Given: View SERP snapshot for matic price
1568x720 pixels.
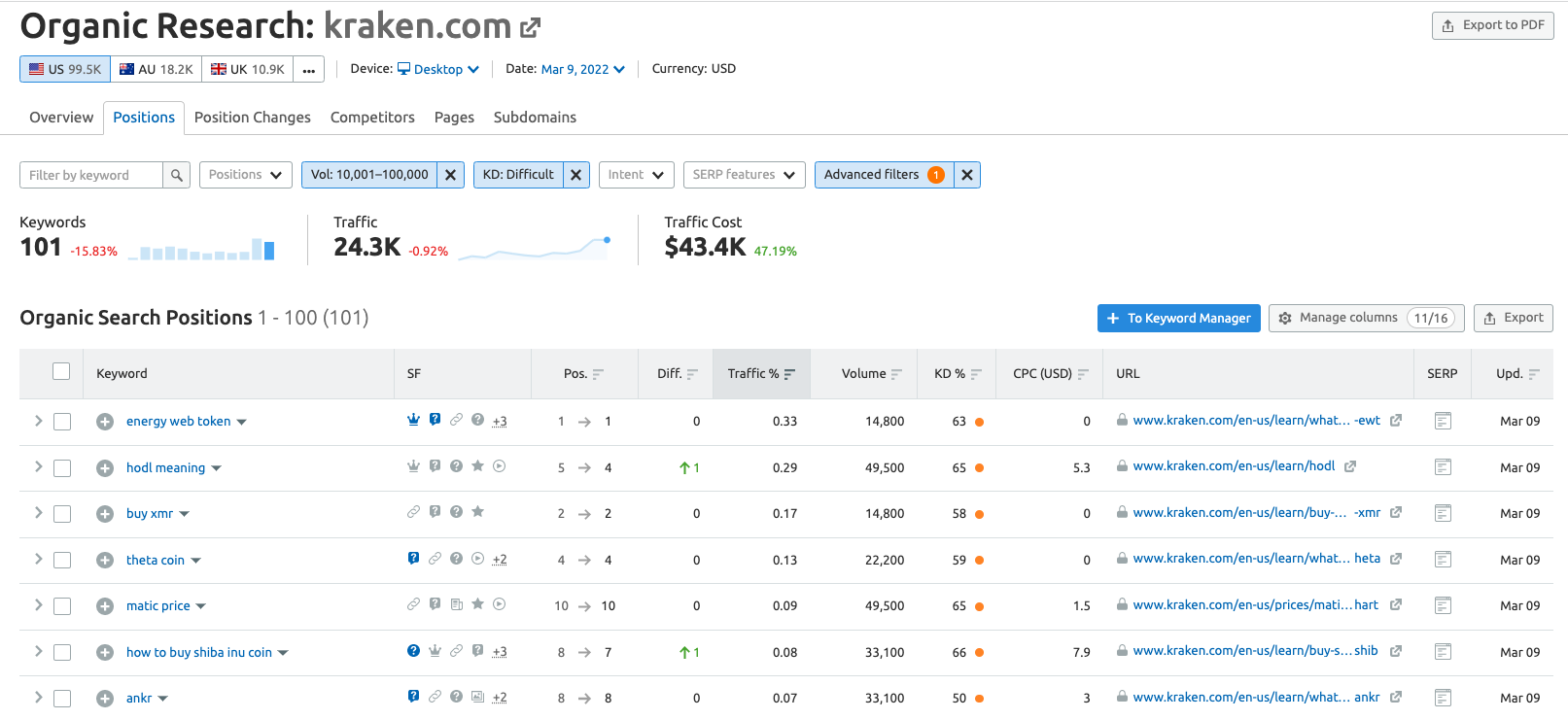Looking at the screenshot, I should tap(1443, 605).
